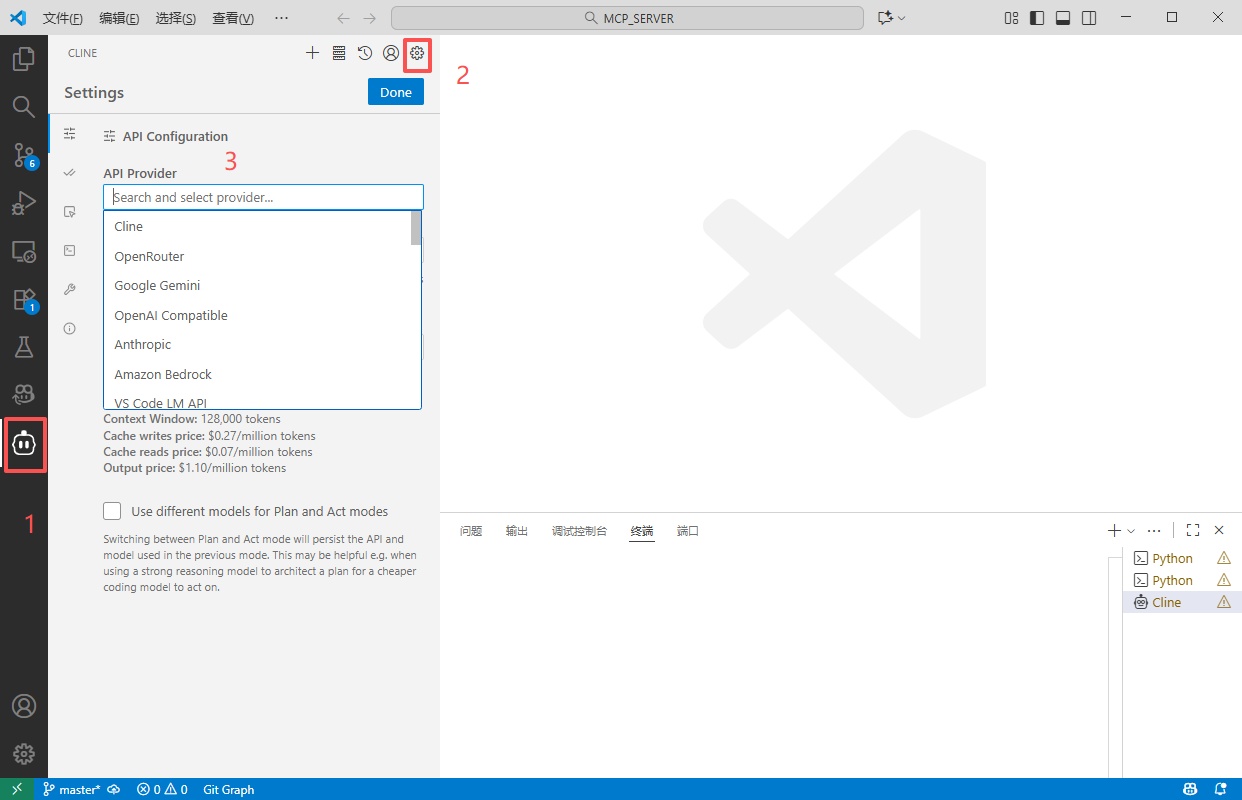
Task: Open the Cline robot icon in activity bar
Action: (x=24, y=443)
